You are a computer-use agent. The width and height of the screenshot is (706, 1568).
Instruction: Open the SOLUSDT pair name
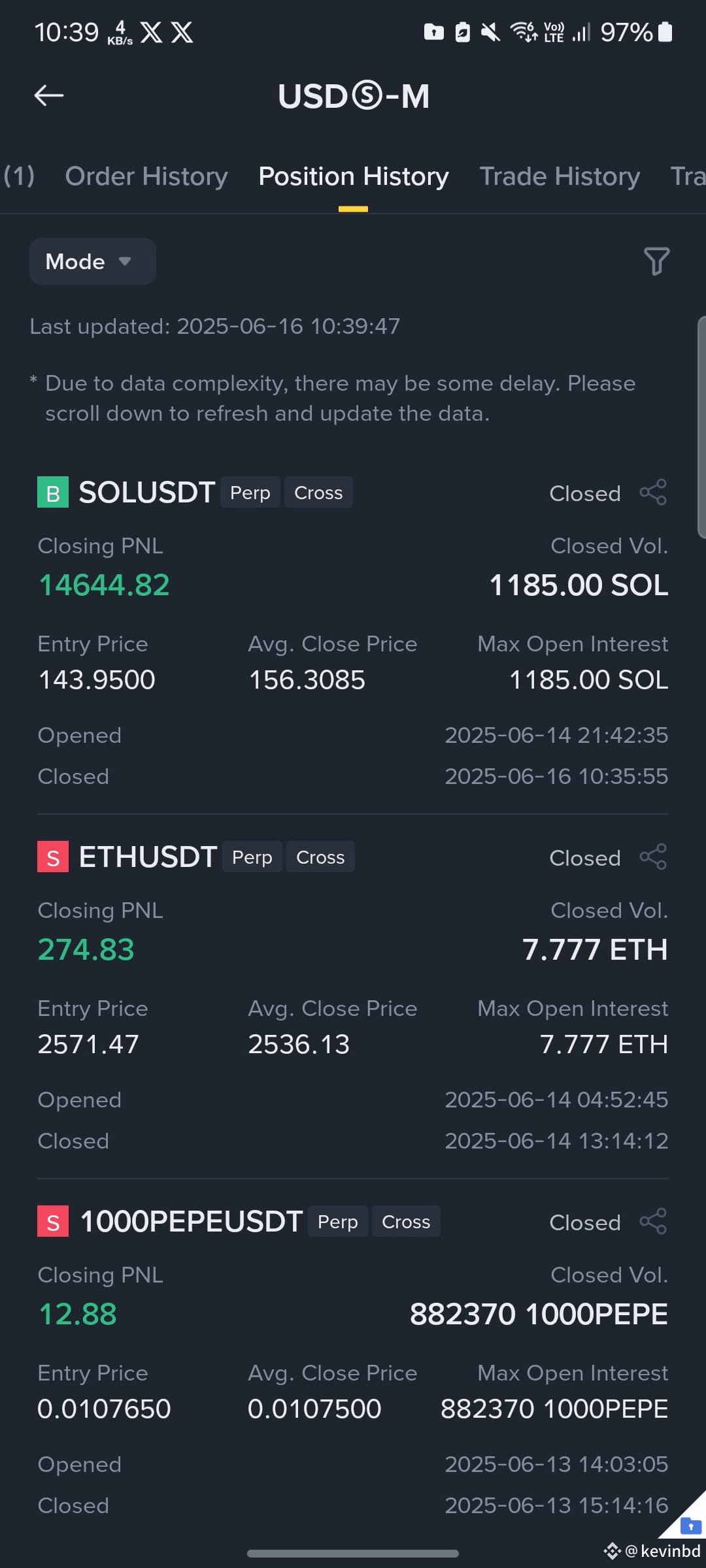click(x=147, y=493)
